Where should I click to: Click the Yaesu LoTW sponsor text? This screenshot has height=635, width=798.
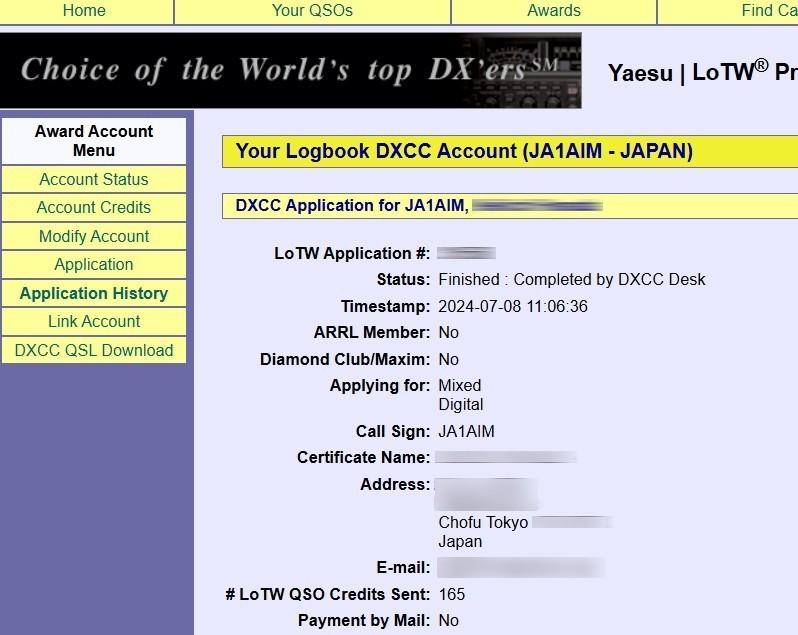click(702, 72)
